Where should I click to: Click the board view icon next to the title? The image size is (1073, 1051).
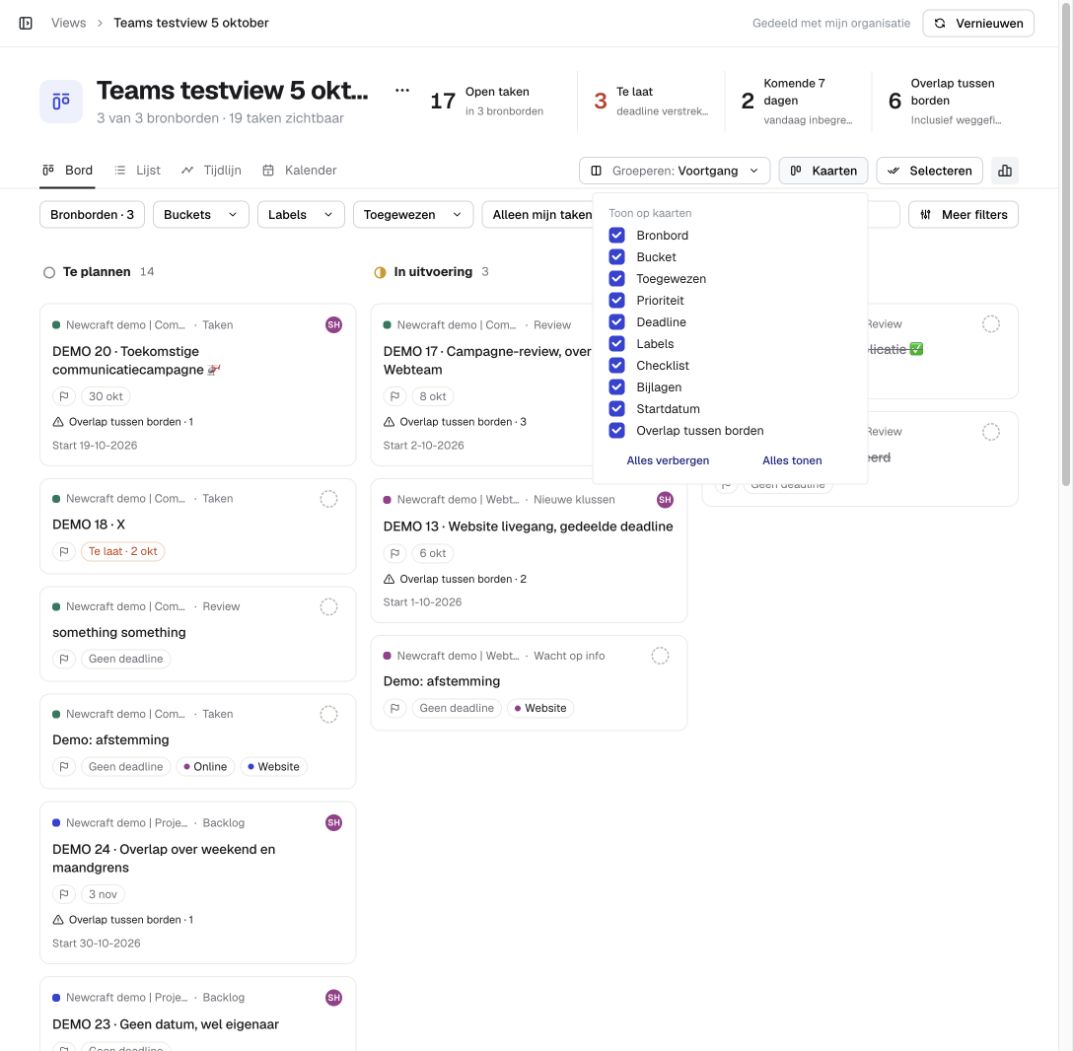point(61,101)
